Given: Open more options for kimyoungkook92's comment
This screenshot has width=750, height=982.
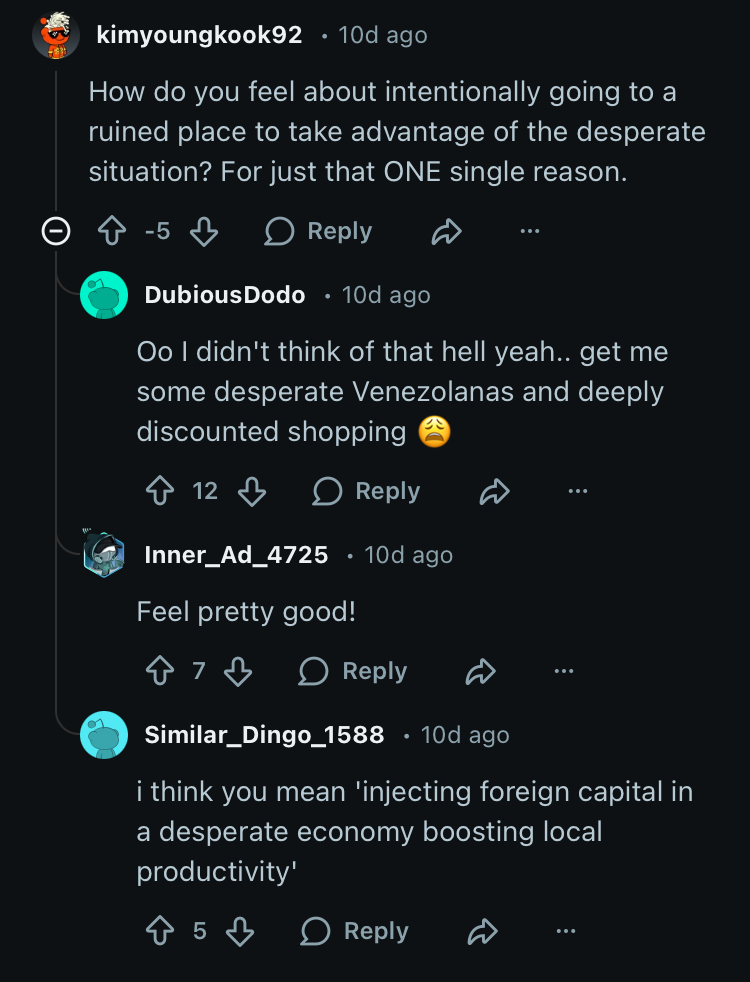Looking at the screenshot, I should (530, 232).
